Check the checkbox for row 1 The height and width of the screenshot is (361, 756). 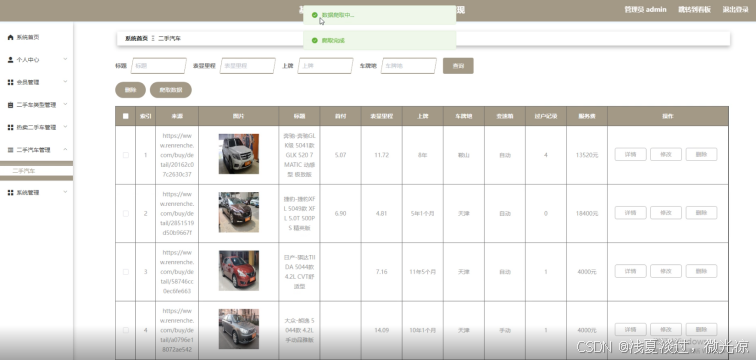click(x=126, y=155)
